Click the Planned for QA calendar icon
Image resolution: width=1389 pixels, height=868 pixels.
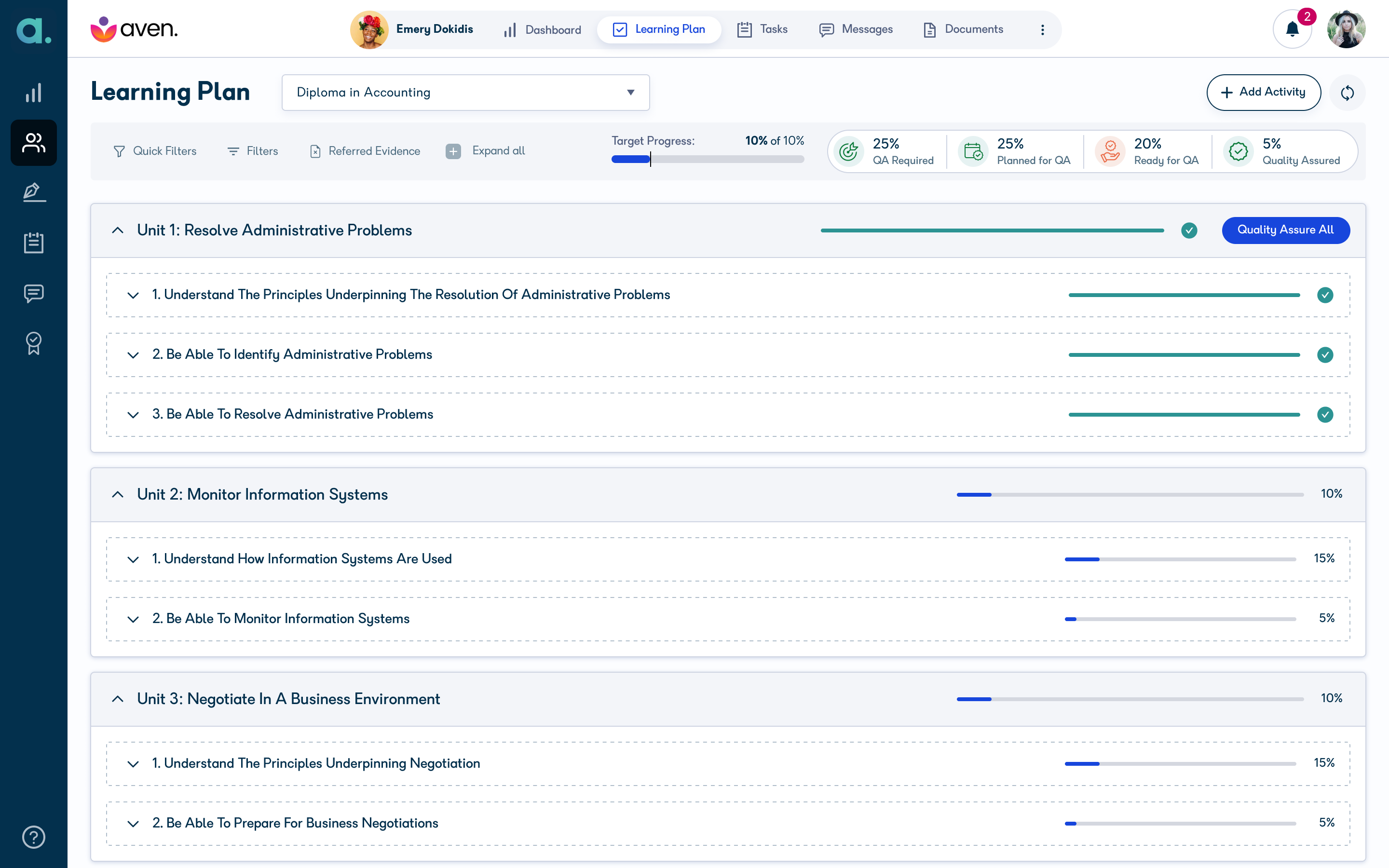click(x=973, y=151)
